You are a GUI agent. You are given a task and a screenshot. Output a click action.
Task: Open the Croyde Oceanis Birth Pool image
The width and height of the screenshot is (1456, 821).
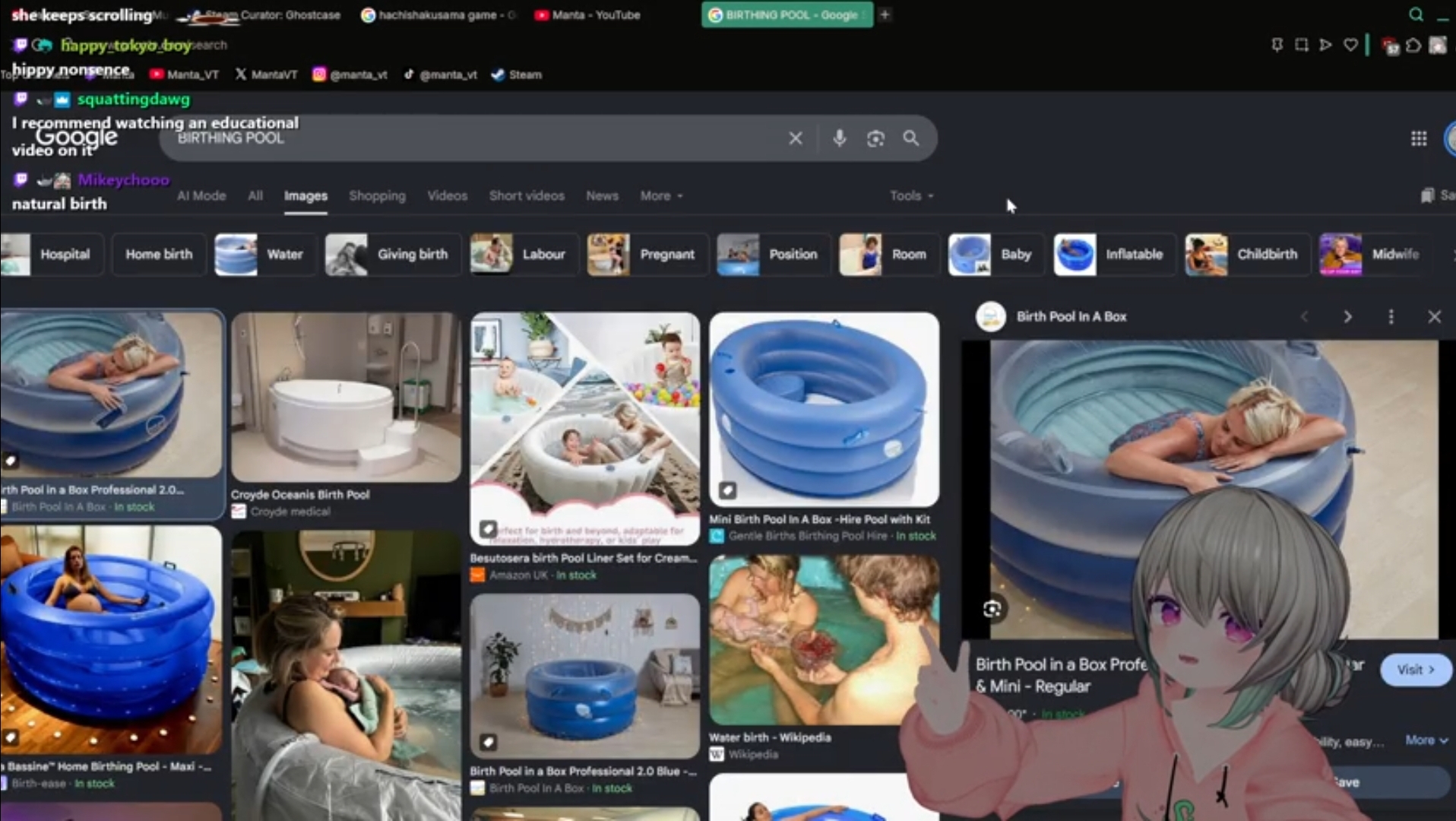[346, 397]
